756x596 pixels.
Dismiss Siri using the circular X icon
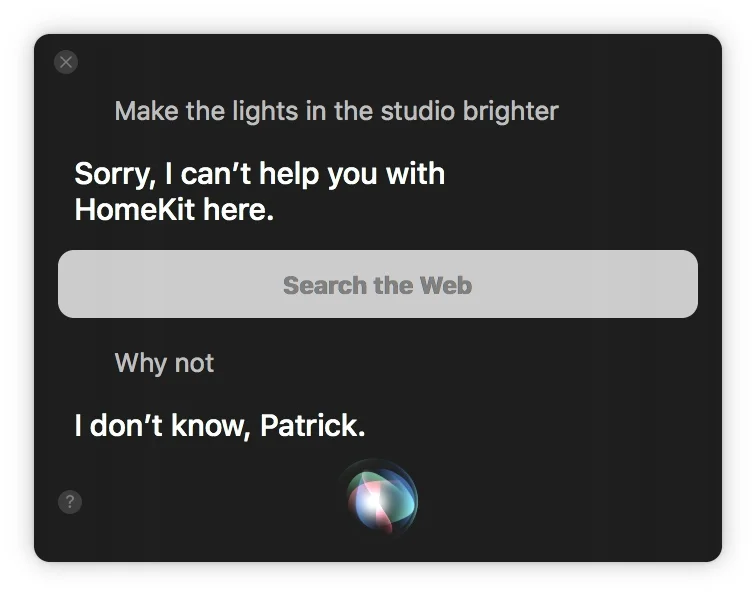[x=66, y=62]
